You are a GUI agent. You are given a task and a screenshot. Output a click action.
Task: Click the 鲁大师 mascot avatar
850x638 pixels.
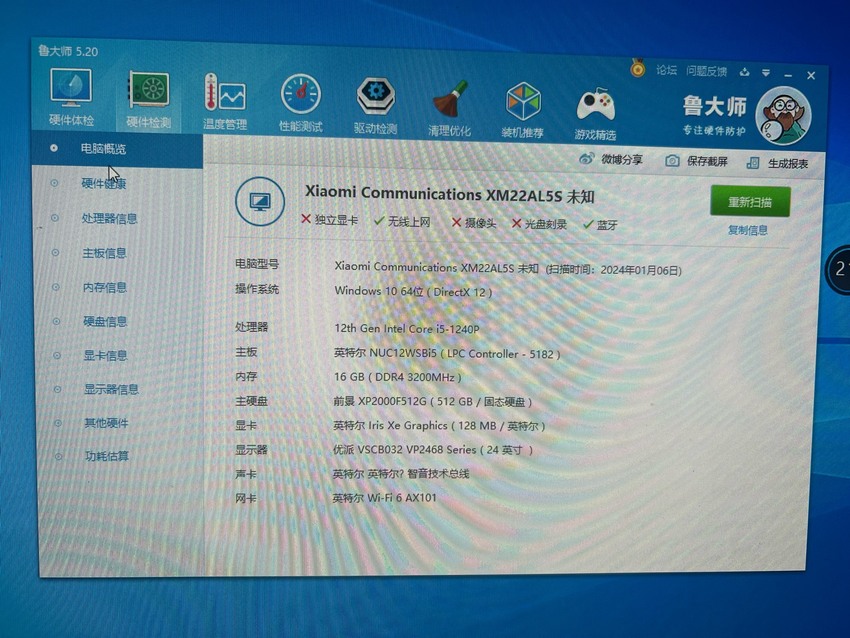[784, 116]
